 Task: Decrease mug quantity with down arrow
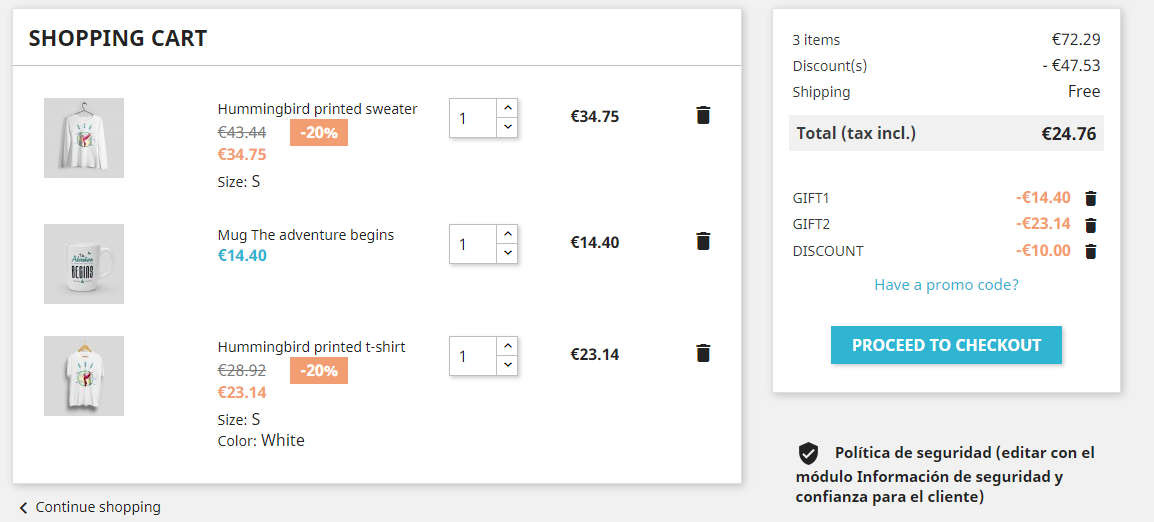point(508,253)
